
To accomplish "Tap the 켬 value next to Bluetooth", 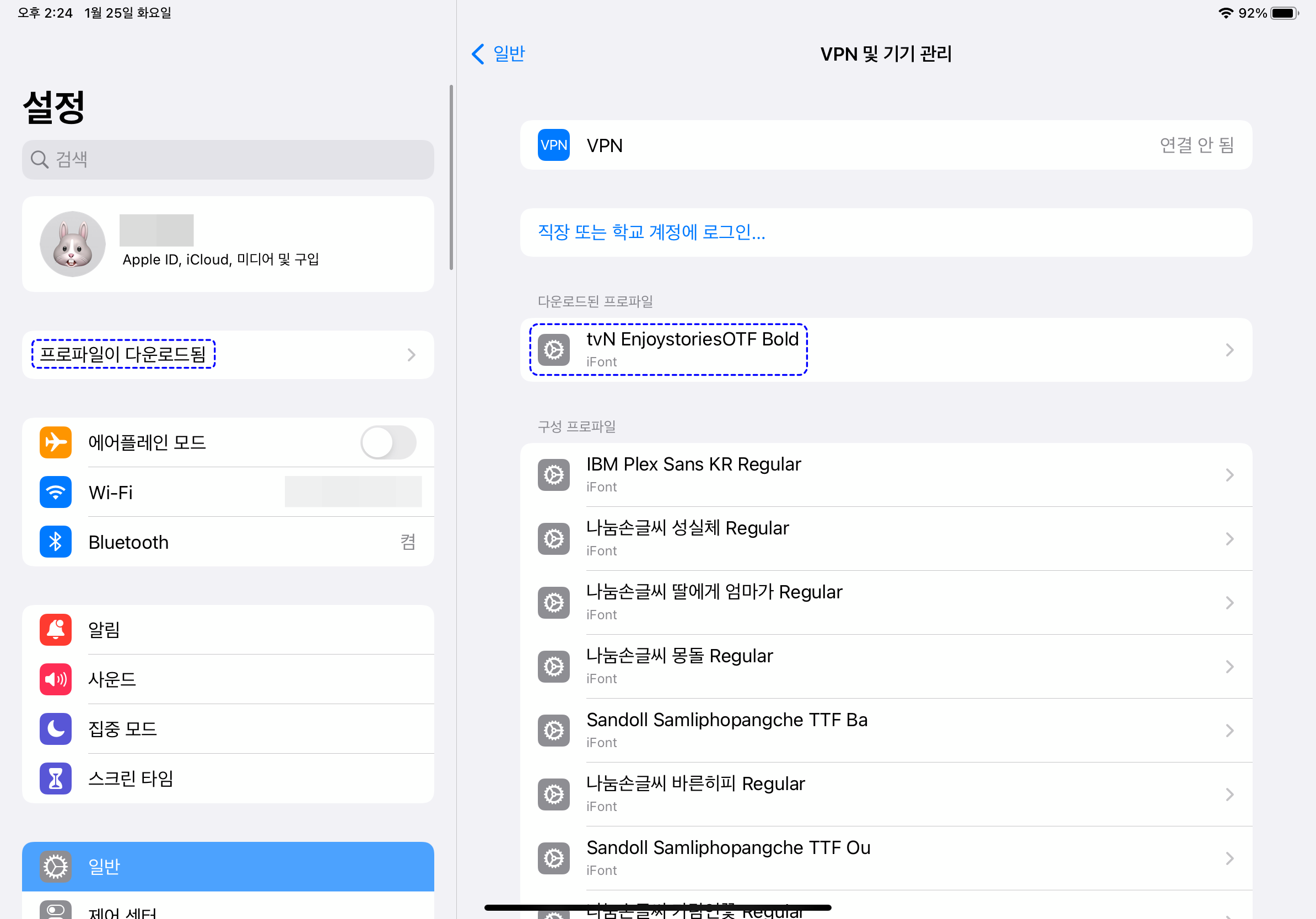I will pyautogui.click(x=407, y=542).
